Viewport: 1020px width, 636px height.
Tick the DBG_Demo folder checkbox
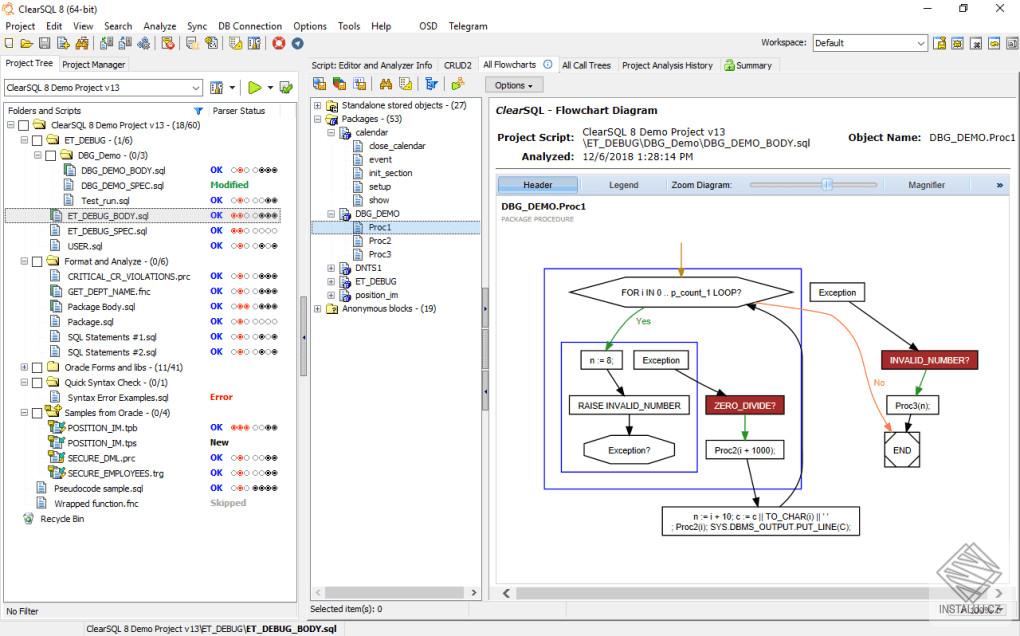click(x=51, y=156)
